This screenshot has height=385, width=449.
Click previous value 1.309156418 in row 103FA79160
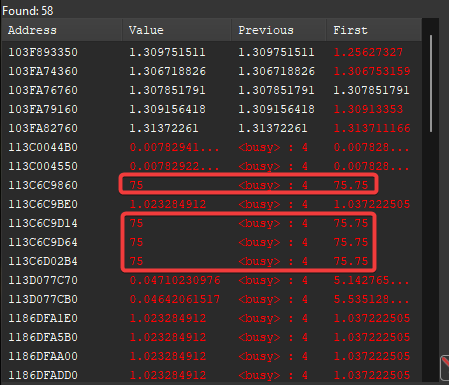[x=276, y=109]
